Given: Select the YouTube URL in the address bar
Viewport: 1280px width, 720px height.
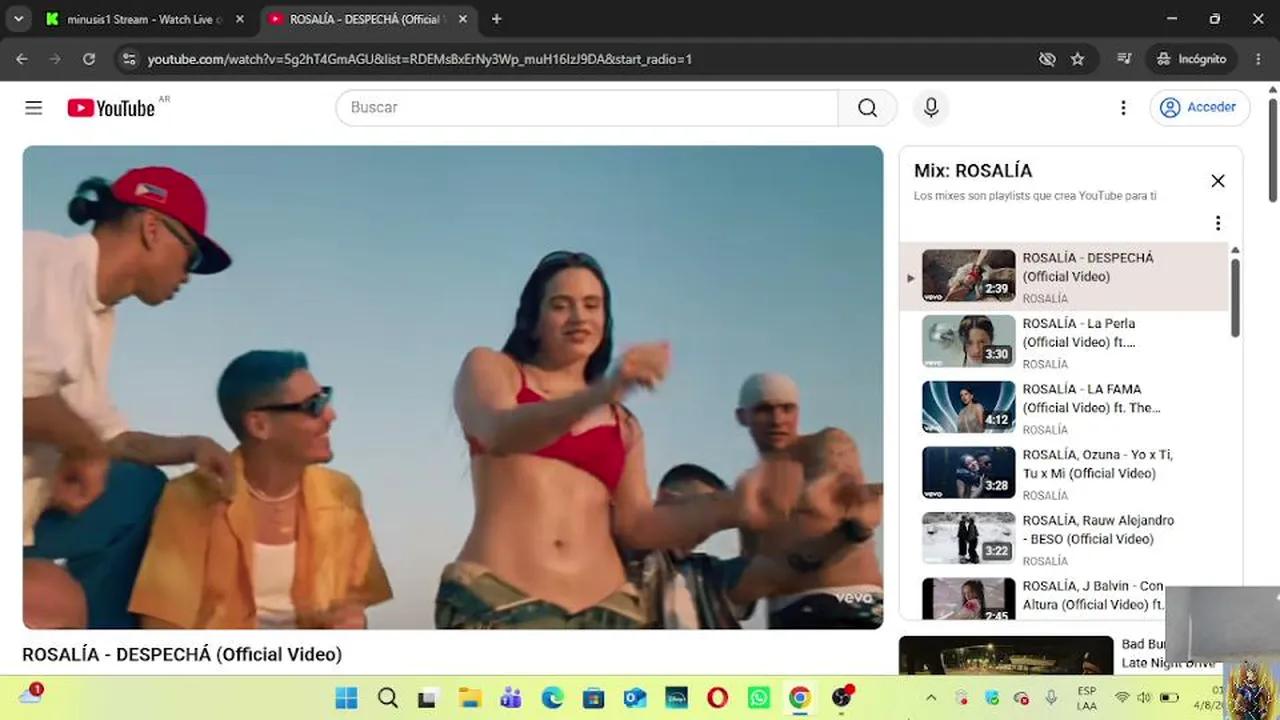Looking at the screenshot, I should click(420, 59).
